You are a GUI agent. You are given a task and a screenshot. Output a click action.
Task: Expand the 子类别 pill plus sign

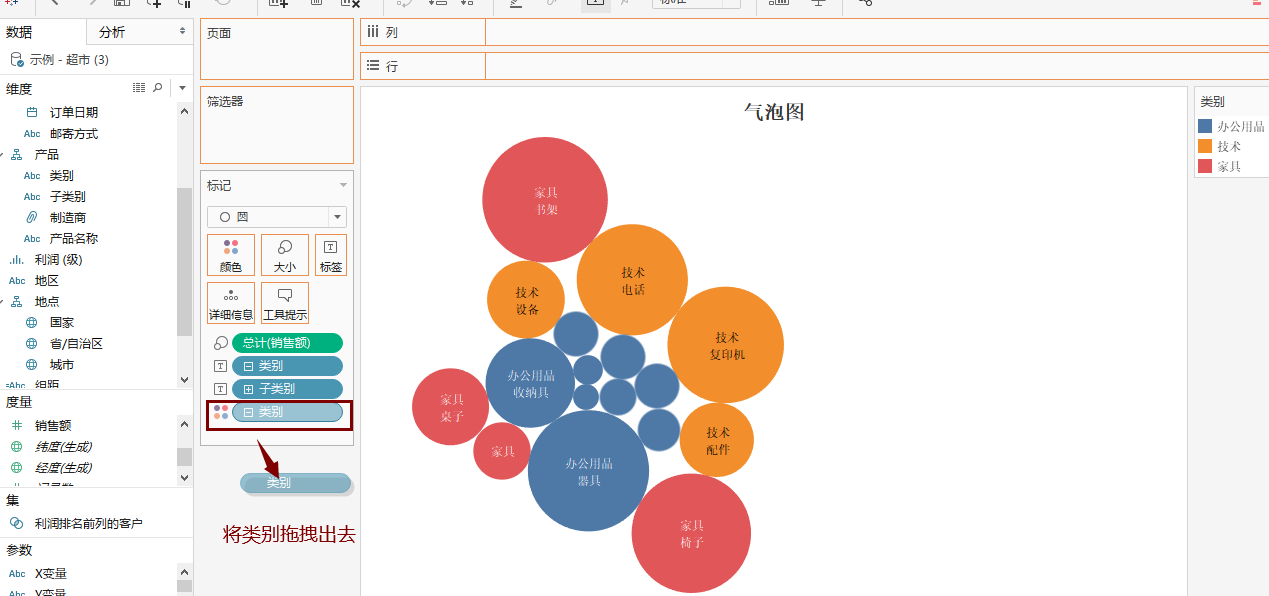[249, 389]
